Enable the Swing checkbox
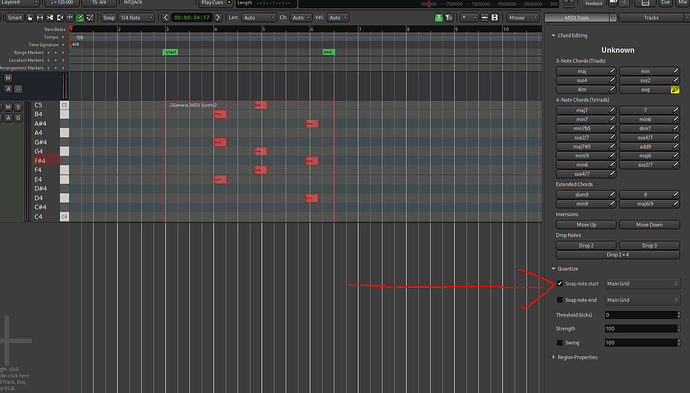The width and height of the screenshot is (690, 393). click(560, 342)
